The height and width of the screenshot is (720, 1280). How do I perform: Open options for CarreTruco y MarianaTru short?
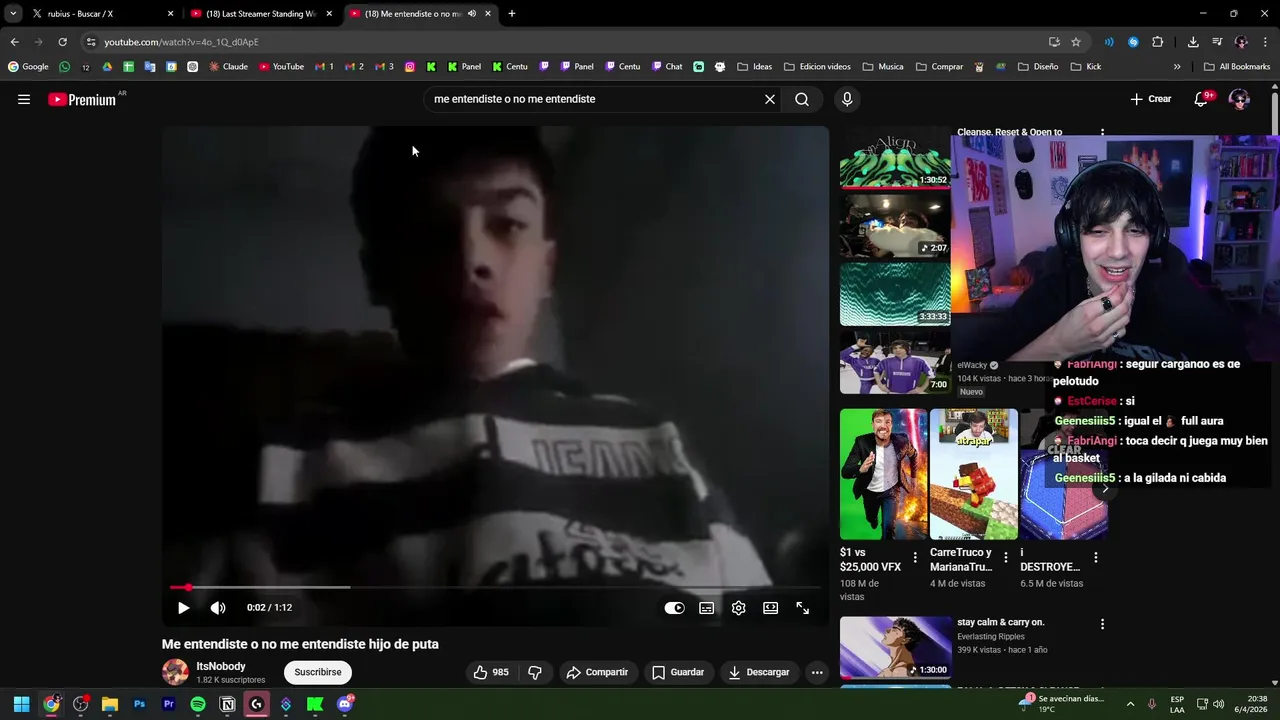(1005, 558)
